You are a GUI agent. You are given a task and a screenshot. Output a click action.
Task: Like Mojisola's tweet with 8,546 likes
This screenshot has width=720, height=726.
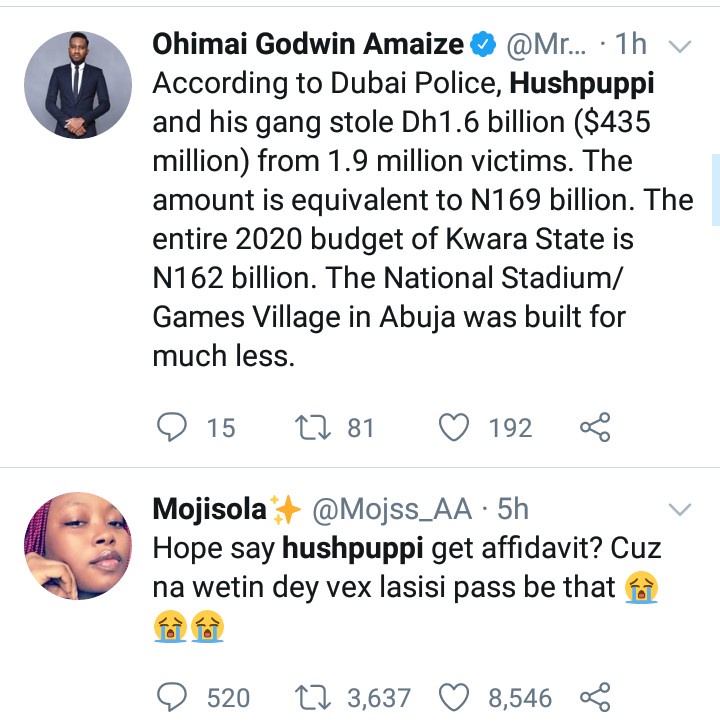pos(455,697)
